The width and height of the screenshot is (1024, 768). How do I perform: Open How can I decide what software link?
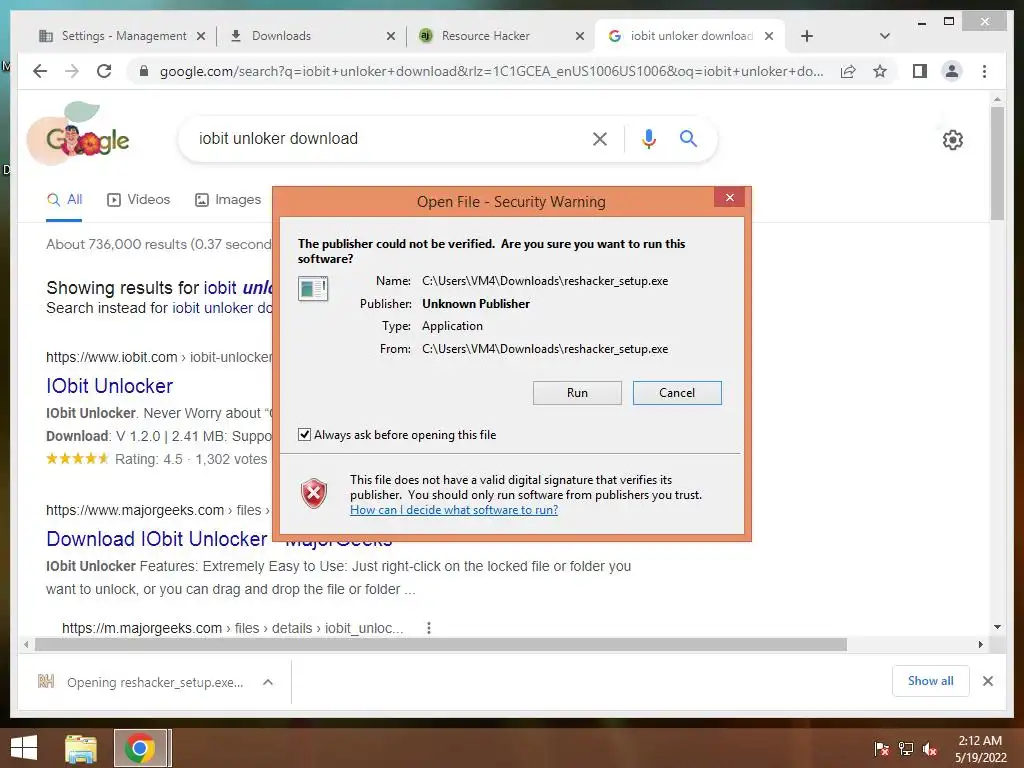[x=454, y=510]
